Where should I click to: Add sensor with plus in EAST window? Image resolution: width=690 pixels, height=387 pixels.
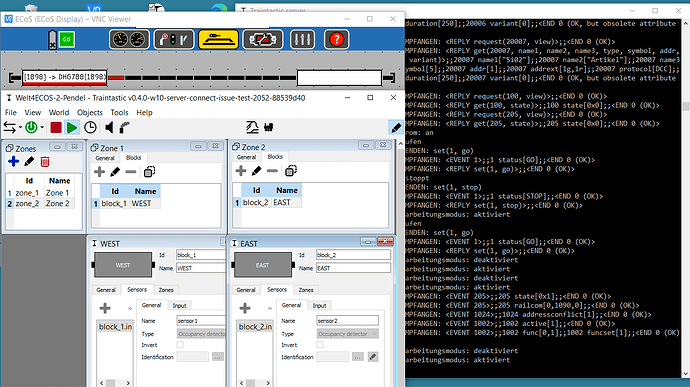click(x=245, y=308)
